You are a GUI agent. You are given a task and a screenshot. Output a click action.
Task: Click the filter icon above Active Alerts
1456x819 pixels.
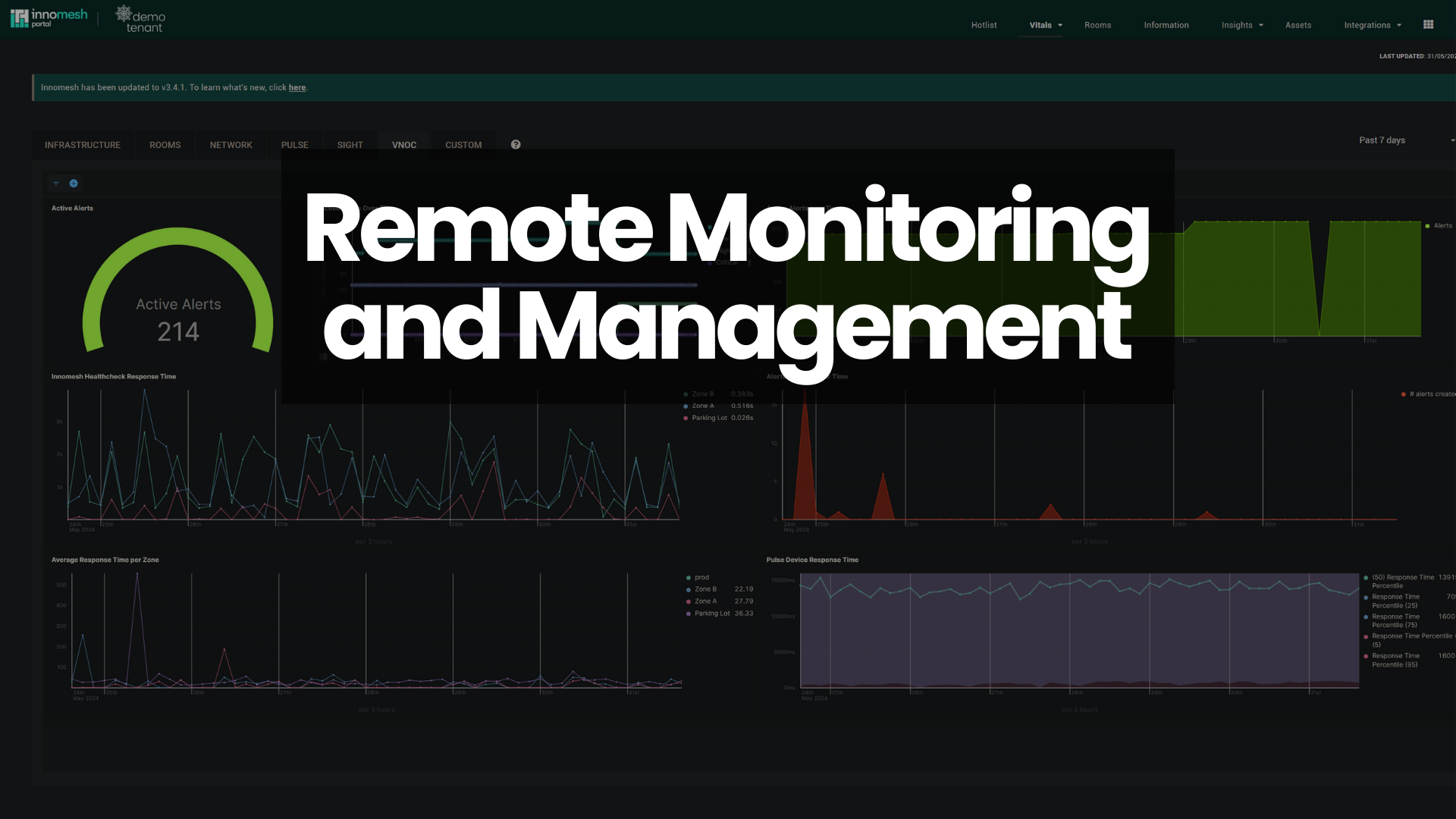[x=56, y=184]
